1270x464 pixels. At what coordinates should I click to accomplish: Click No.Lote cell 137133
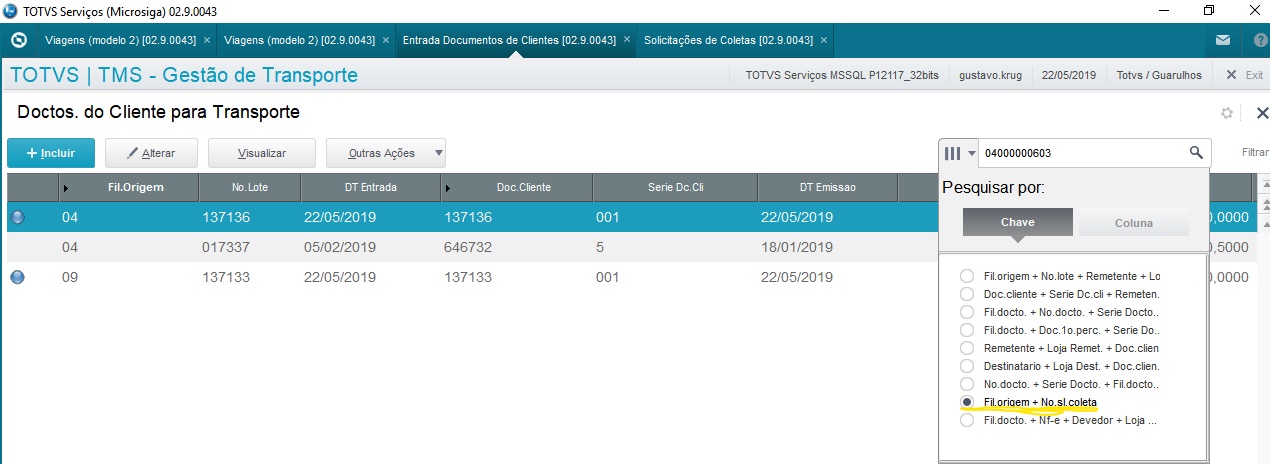point(226,277)
